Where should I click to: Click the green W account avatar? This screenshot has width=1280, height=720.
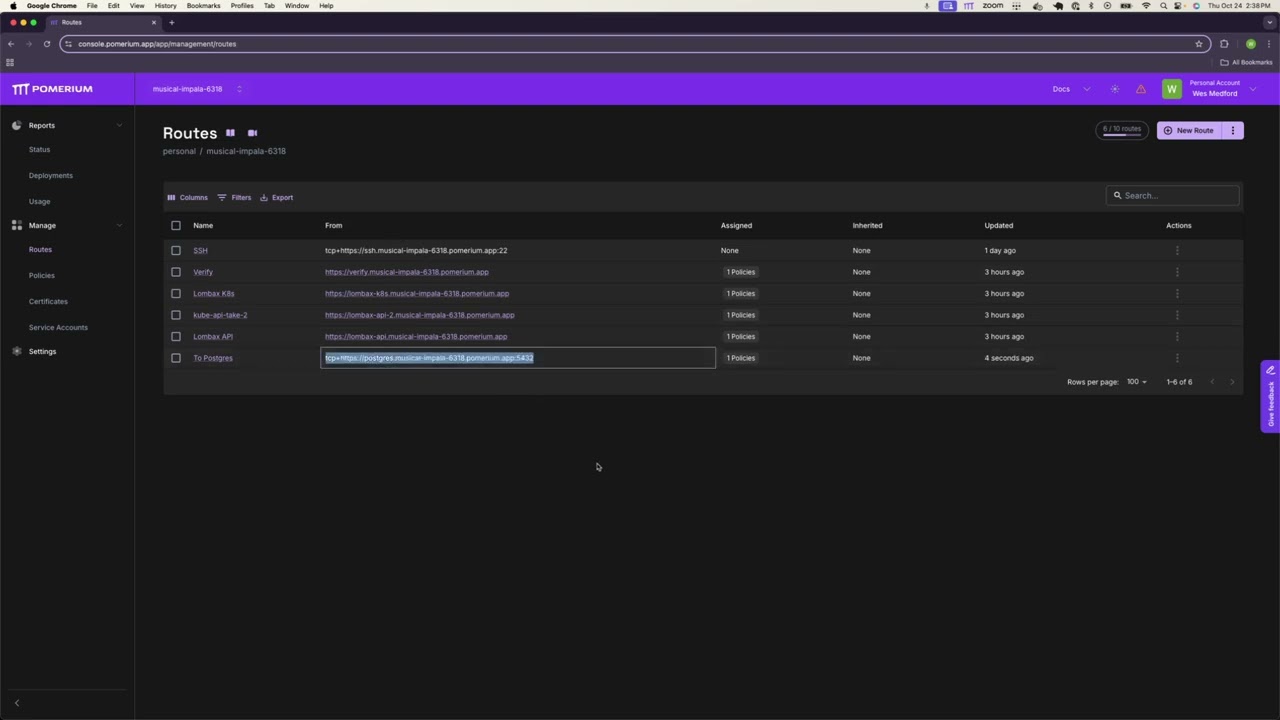coord(1172,89)
